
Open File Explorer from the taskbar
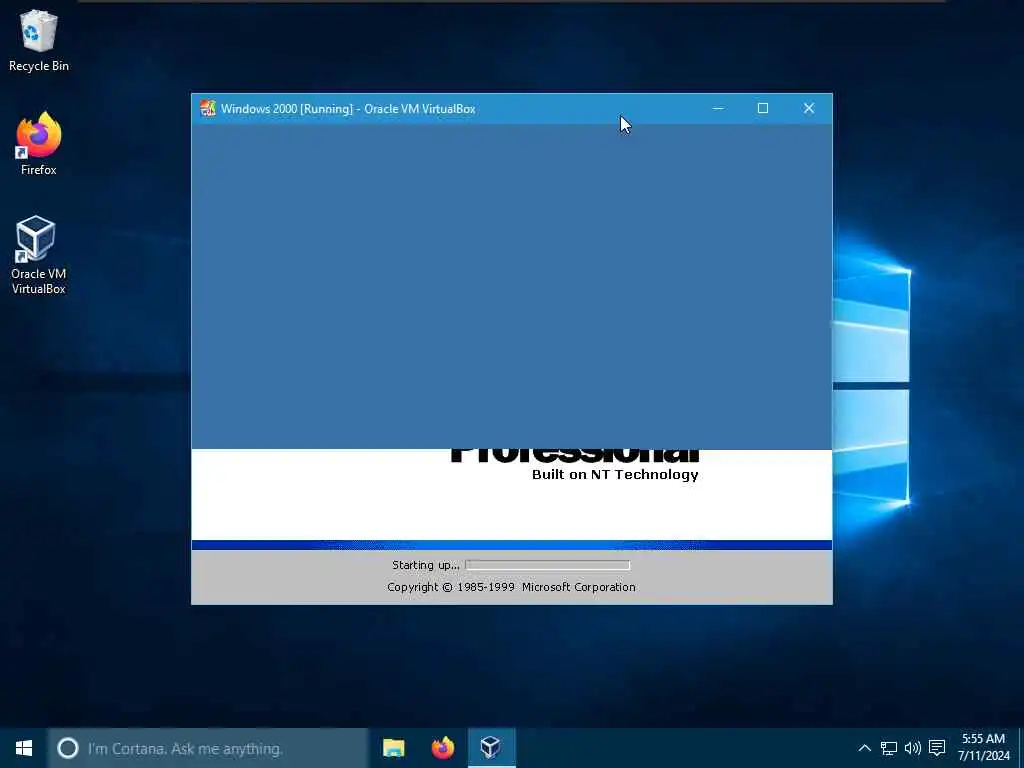[x=394, y=748]
